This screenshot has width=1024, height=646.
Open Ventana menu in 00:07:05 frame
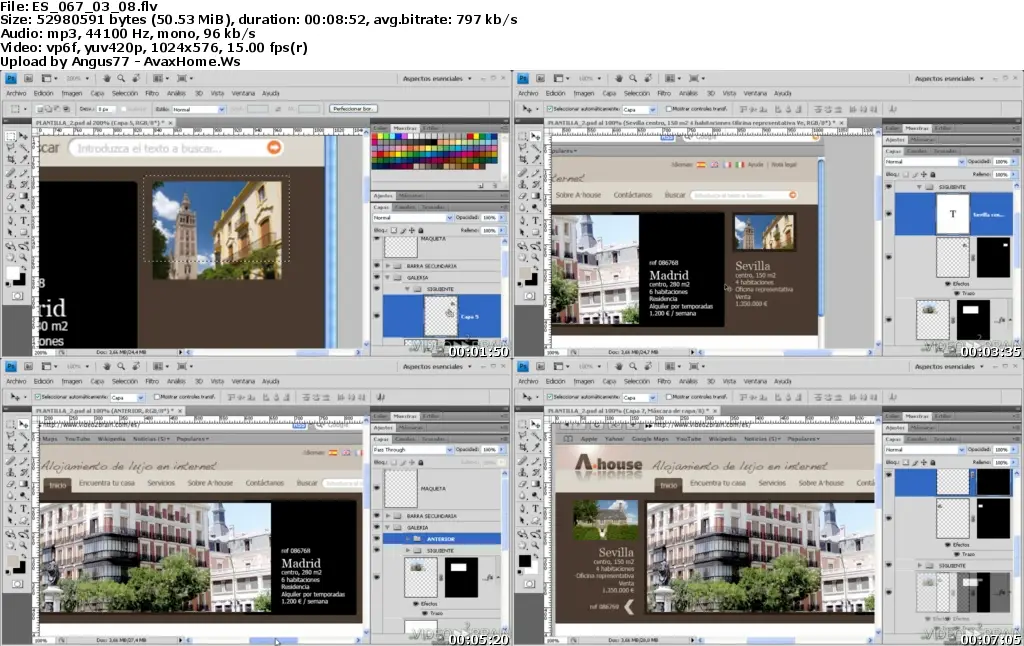[x=755, y=381]
